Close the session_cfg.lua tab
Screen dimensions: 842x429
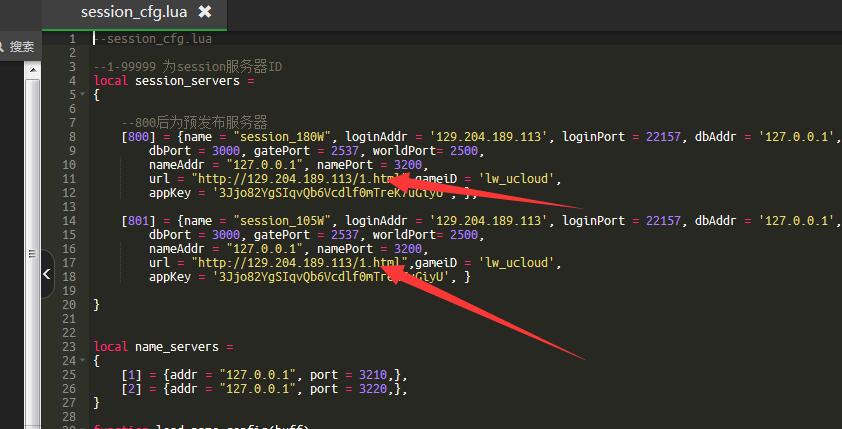click(205, 13)
